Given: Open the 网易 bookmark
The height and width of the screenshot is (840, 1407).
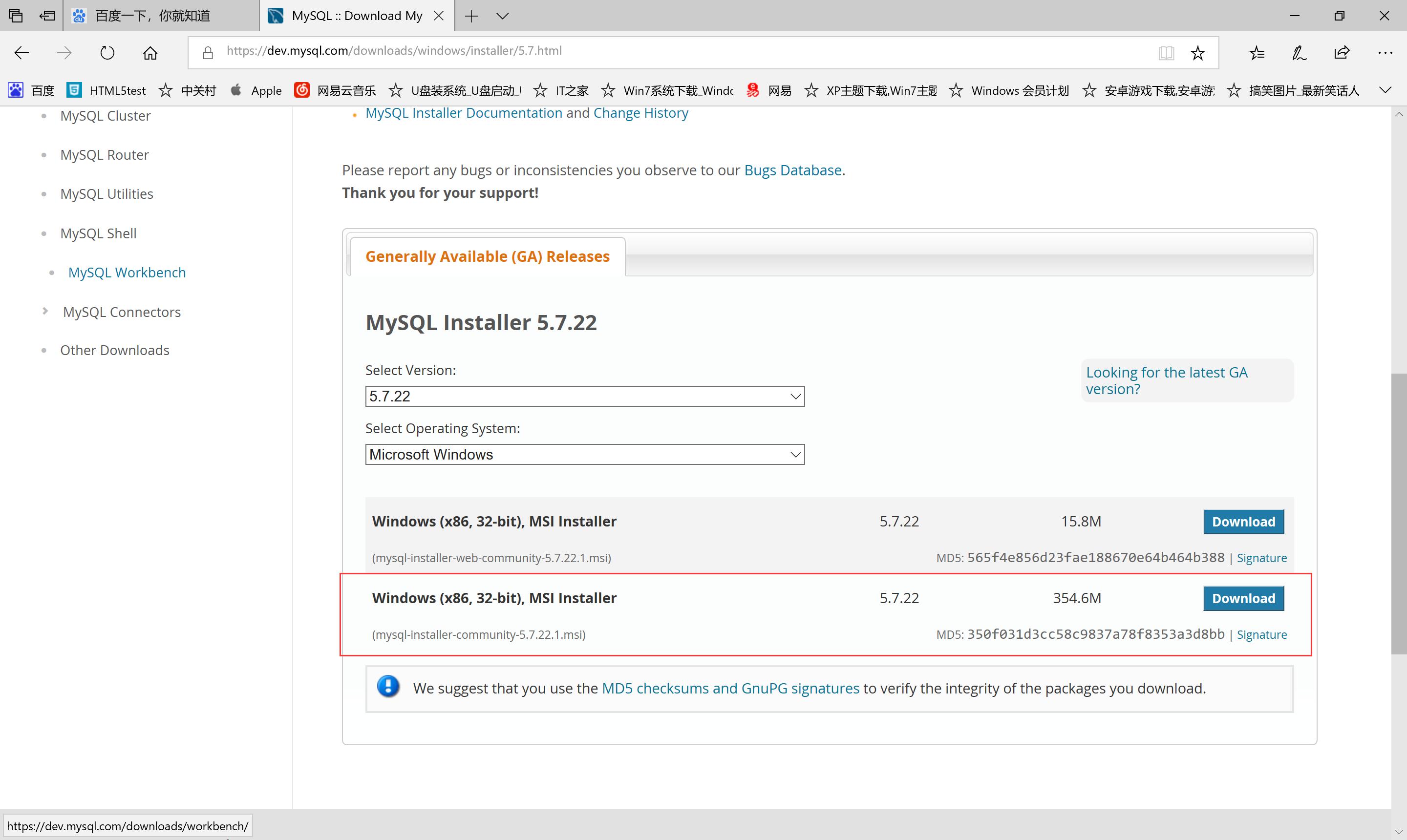Looking at the screenshot, I should click(x=769, y=90).
